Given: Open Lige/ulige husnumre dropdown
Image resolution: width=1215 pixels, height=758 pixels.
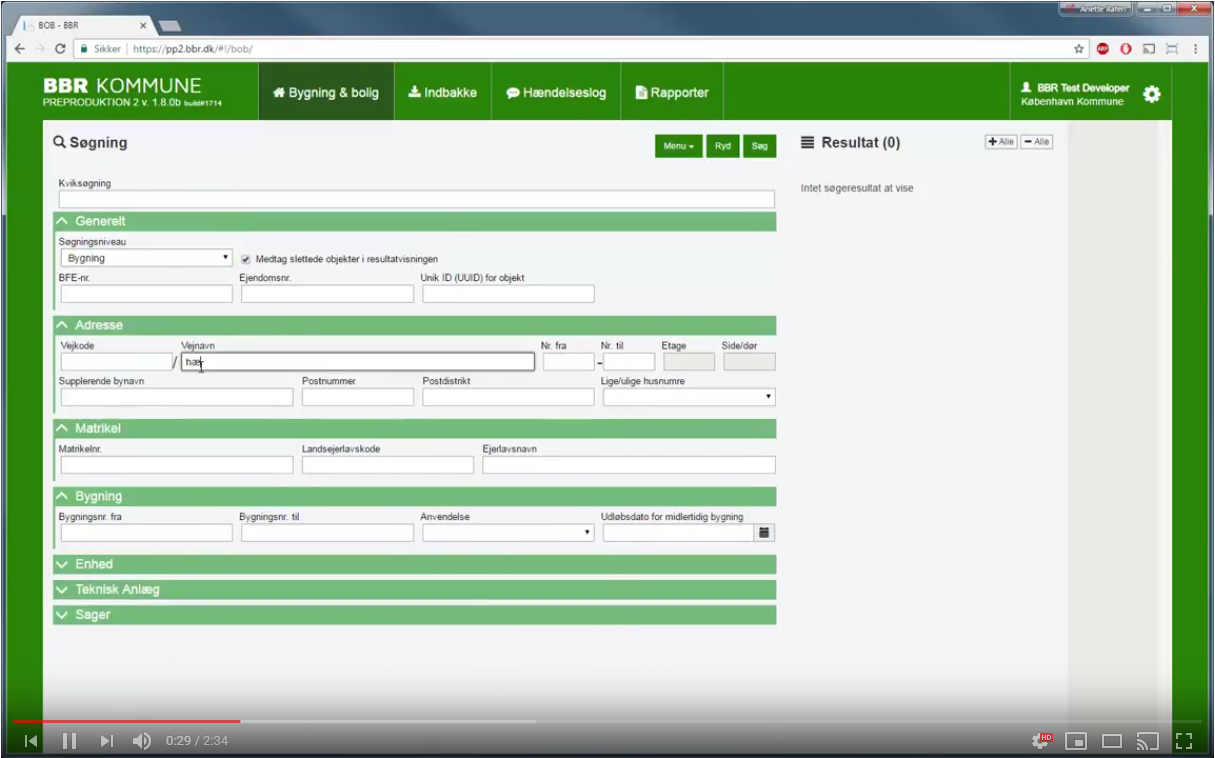Looking at the screenshot, I should (x=689, y=397).
